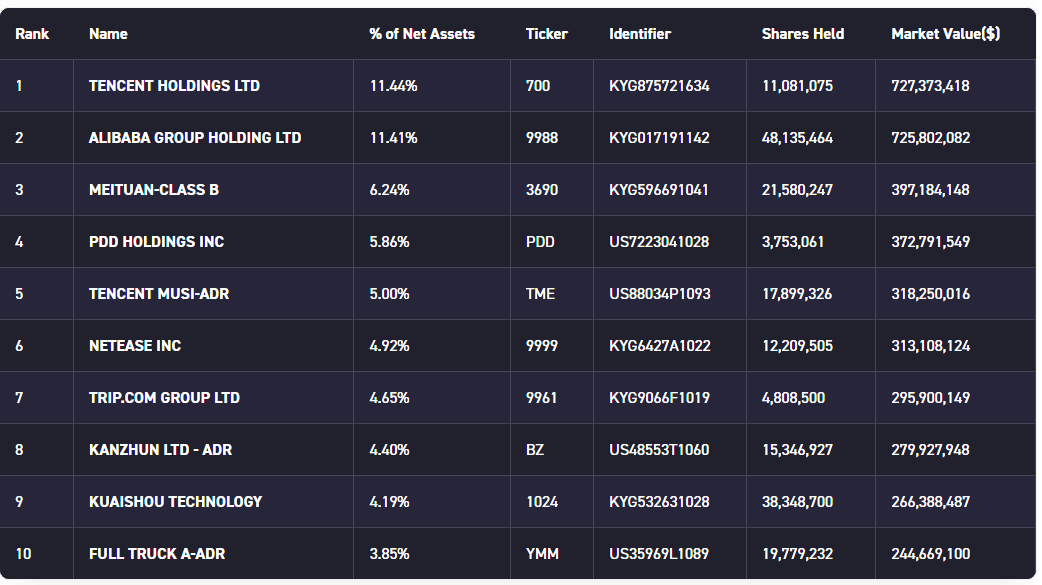Click identifier KYG875721634 cell
The image size is (1042, 585).
click(659, 86)
